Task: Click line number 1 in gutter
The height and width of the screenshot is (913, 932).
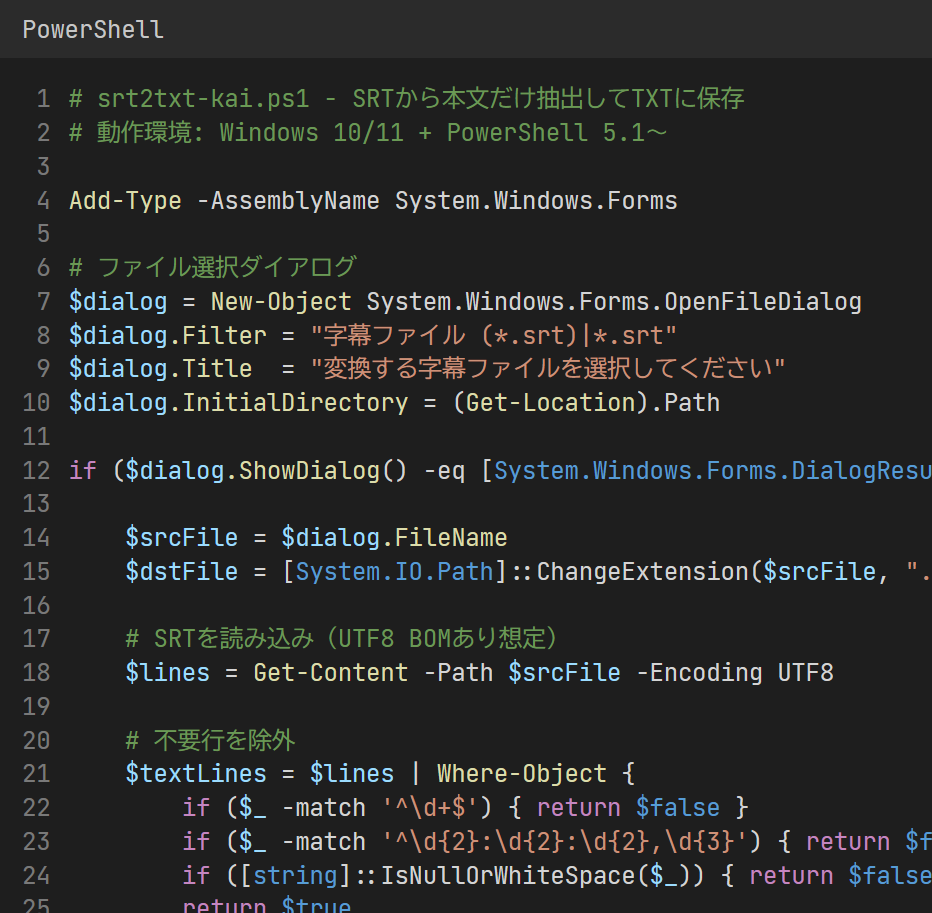Action: [43, 99]
